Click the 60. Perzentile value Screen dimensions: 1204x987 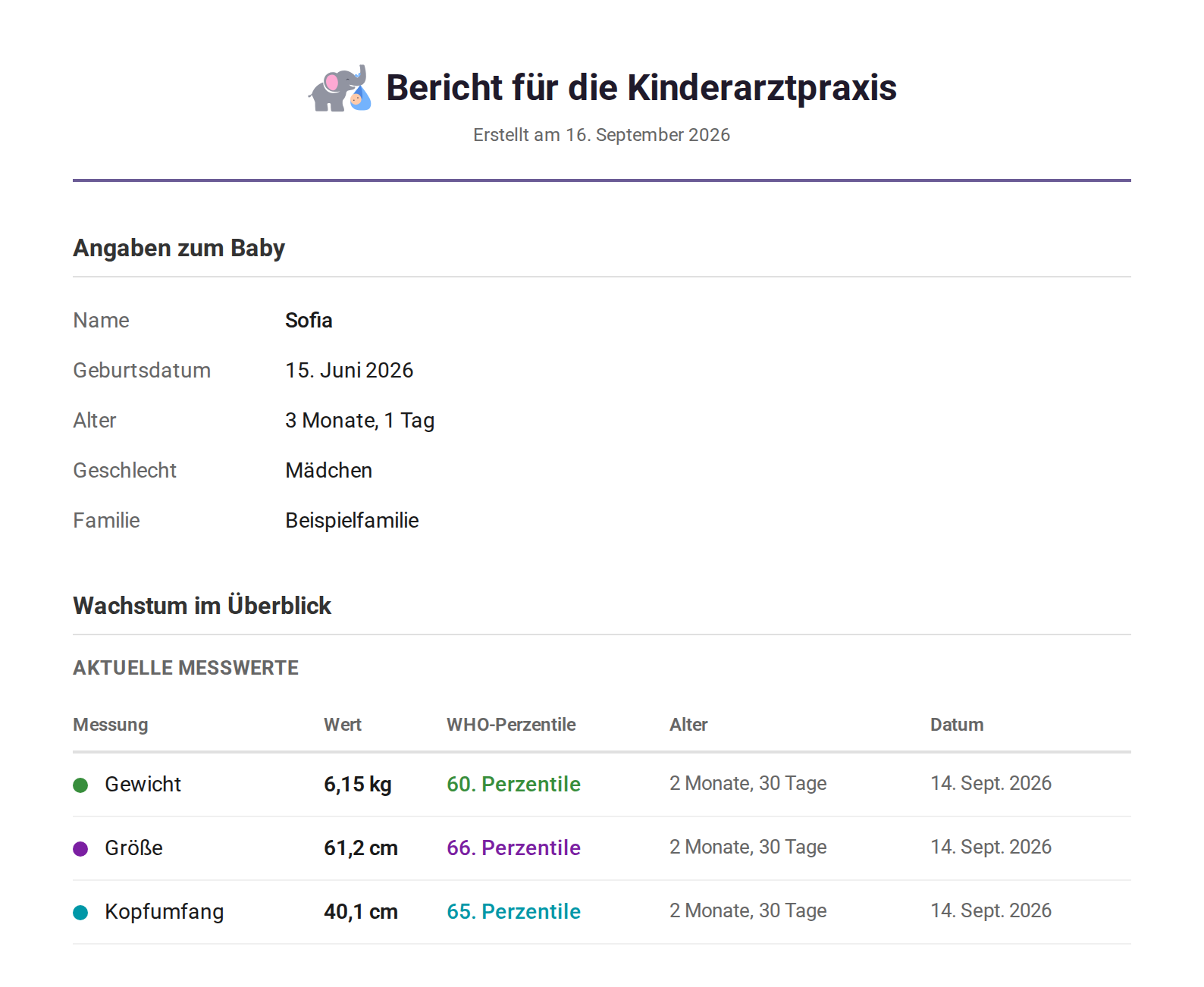coord(513,784)
